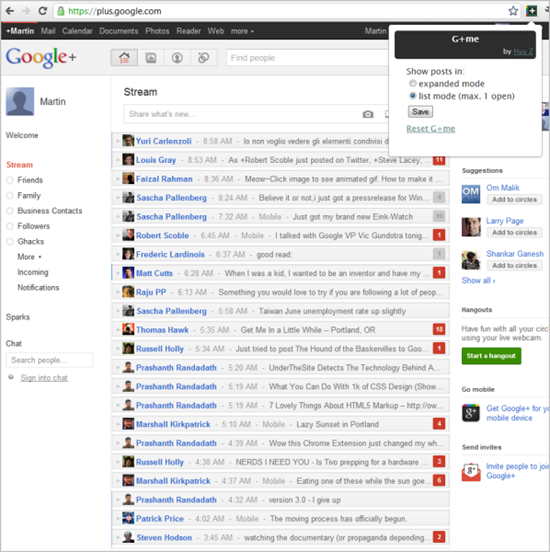The height and width of the screenshot is (552, 550).
Task: Click Sign into chat link
Action: [44, 378]
